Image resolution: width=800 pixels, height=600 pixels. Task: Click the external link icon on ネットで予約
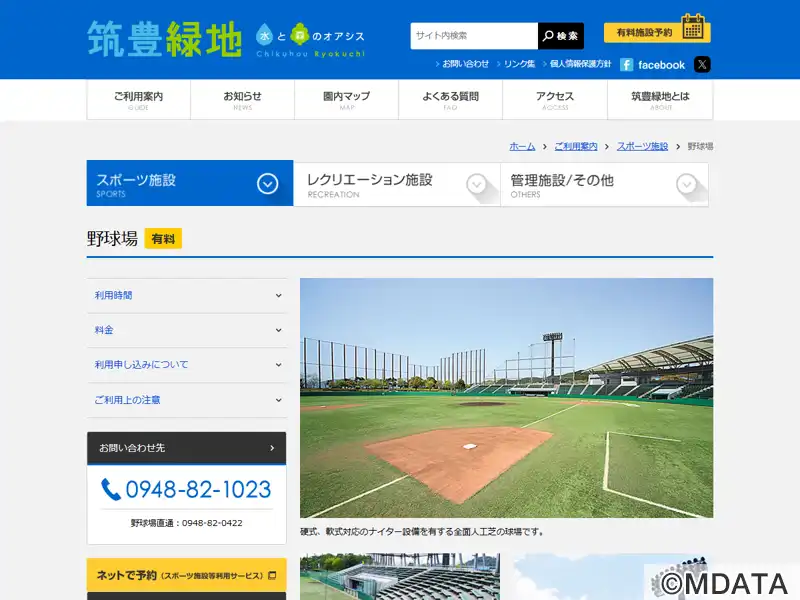[x=272, y=576]
